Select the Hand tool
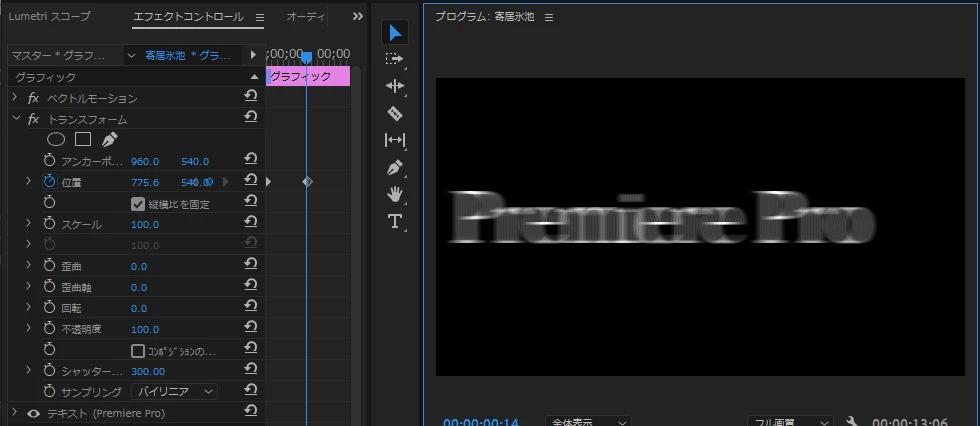This screenshot has height=426, width=980. click(x=395, y=195)
